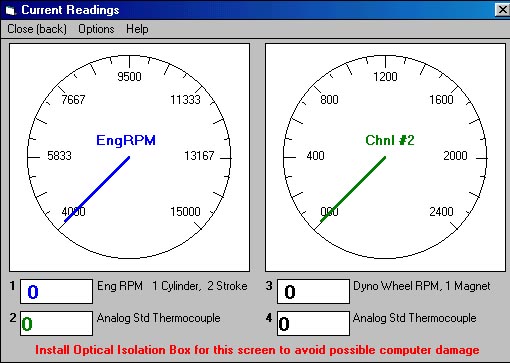Screen dimensions: 510x363
Task: Click the green Chnl #2 needle
Action: [353, 189]
